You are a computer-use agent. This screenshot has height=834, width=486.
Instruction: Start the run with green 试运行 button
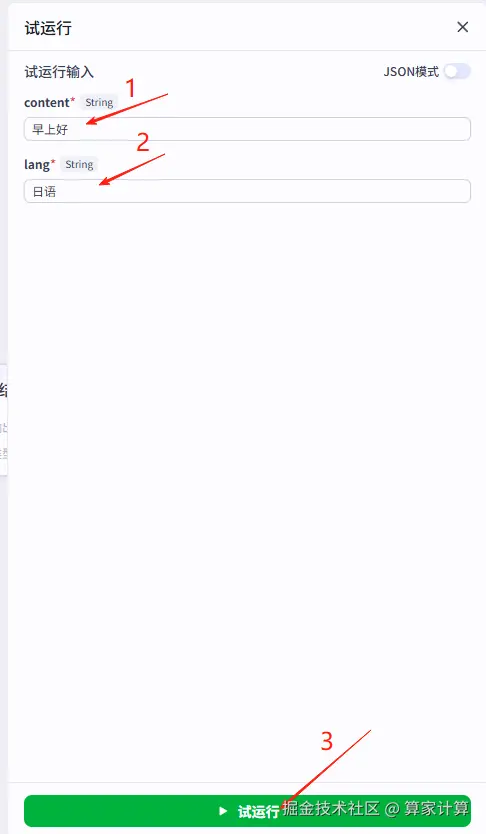247,811
